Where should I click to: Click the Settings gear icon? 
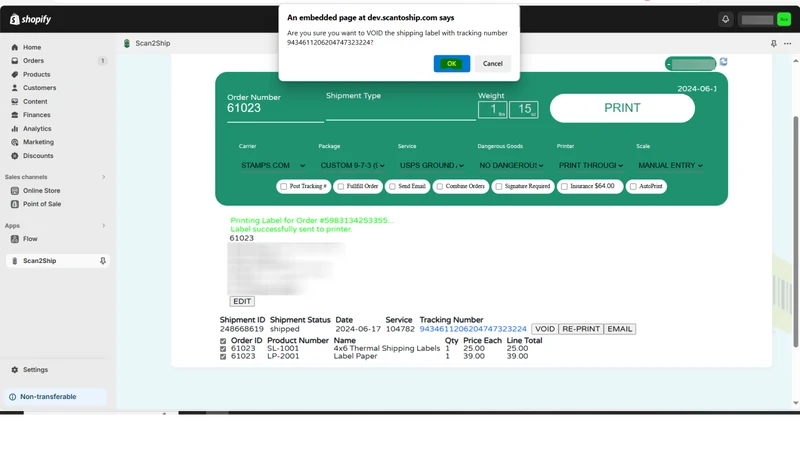pos(15,370)
